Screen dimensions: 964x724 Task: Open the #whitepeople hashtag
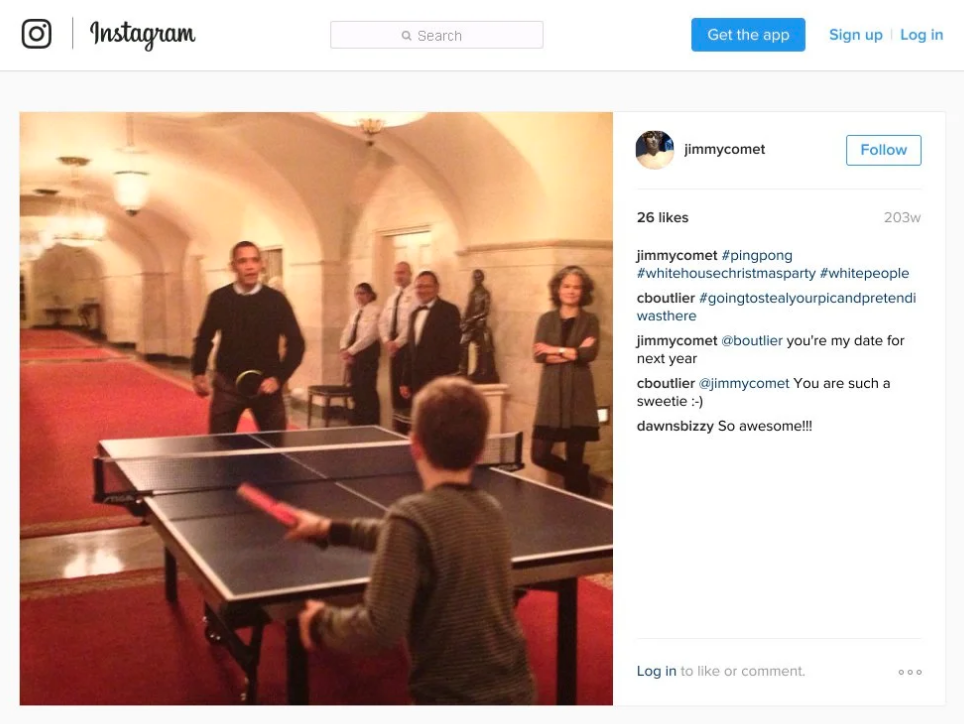click(864, 273)
